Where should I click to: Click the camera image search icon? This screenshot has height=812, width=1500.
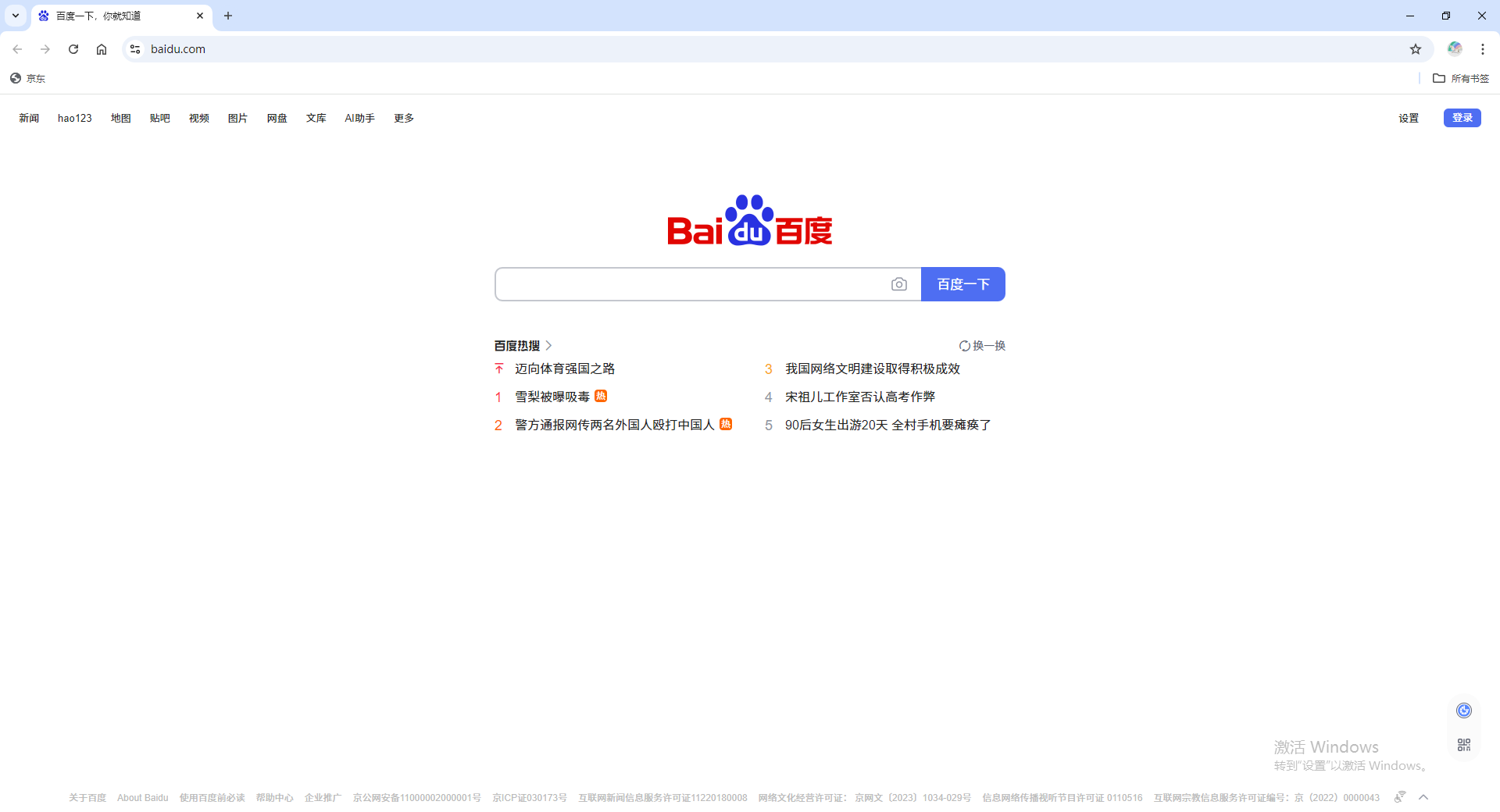tap(899, 284)
